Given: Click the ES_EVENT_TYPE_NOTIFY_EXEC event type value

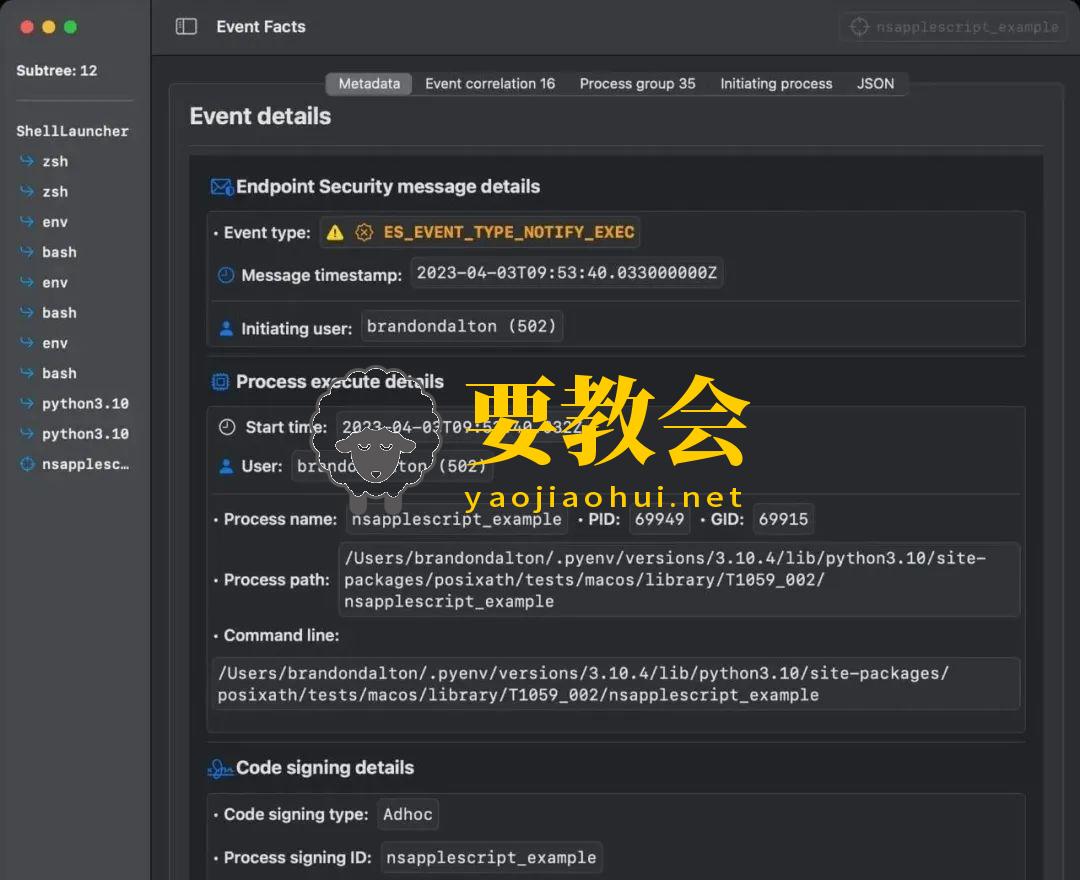Looking at the screenshot, I should click(x=509, y=232).
